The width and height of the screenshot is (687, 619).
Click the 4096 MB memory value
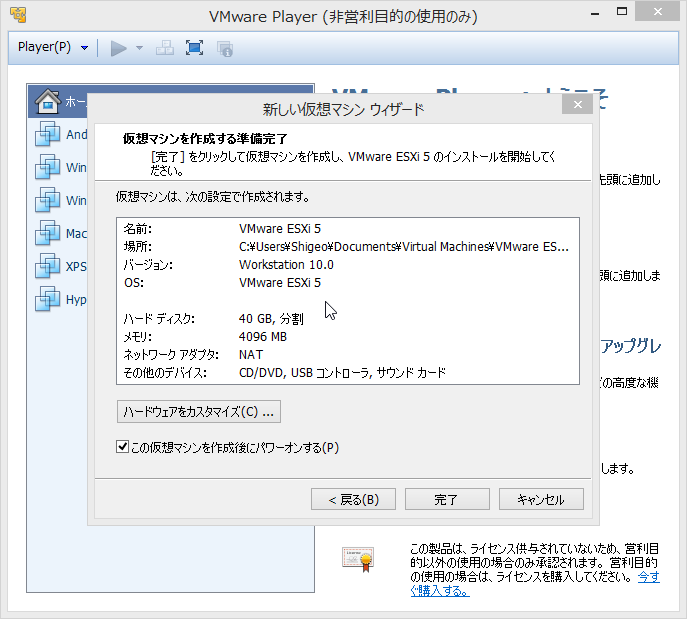pos(262,336)
